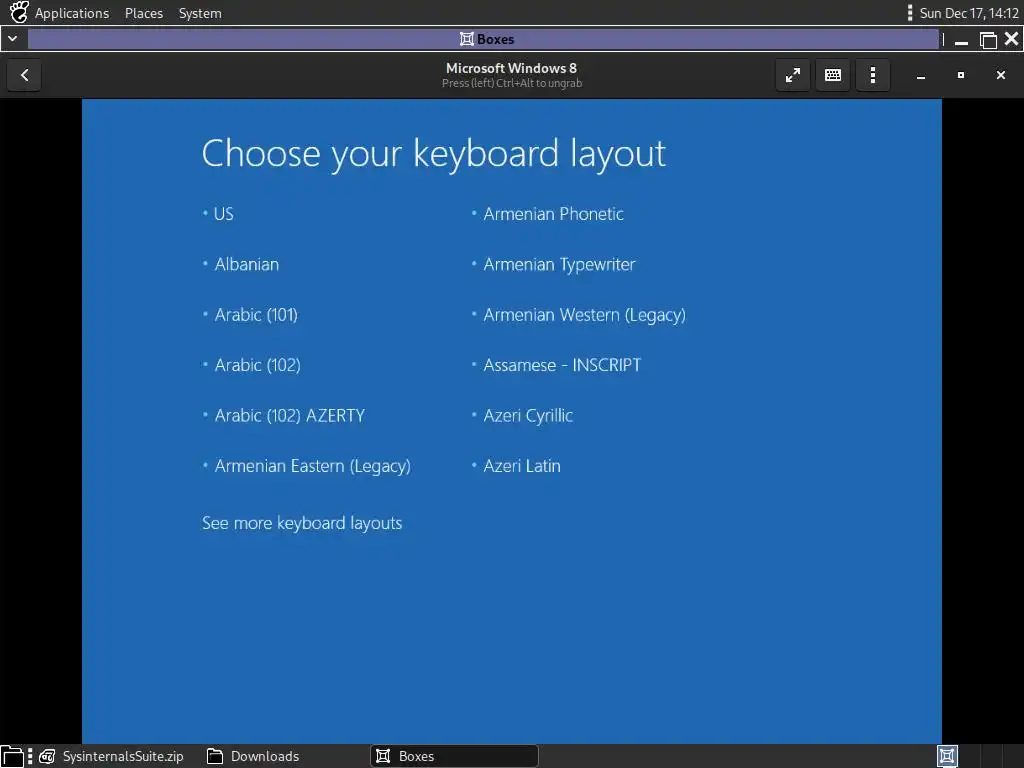
Task: Click the GNOME foot logo icon
Action: [19, 12]
